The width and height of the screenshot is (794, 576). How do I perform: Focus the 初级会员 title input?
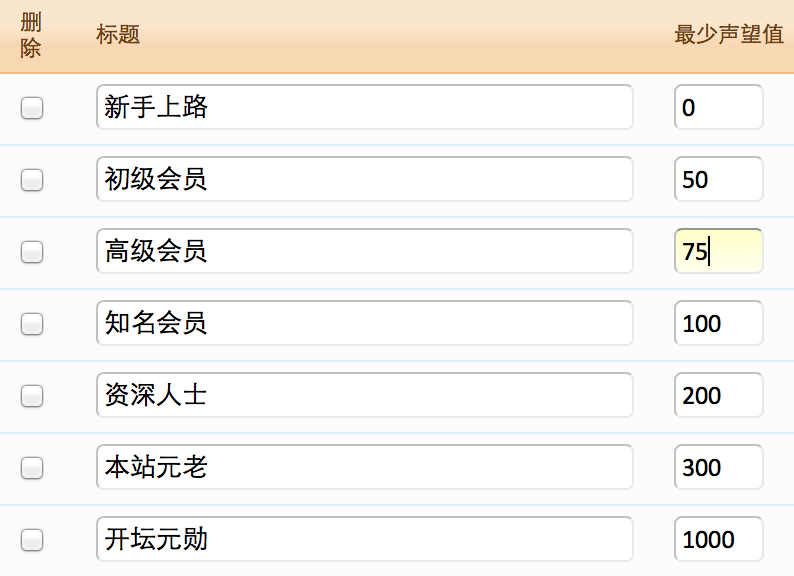(365, 179)
